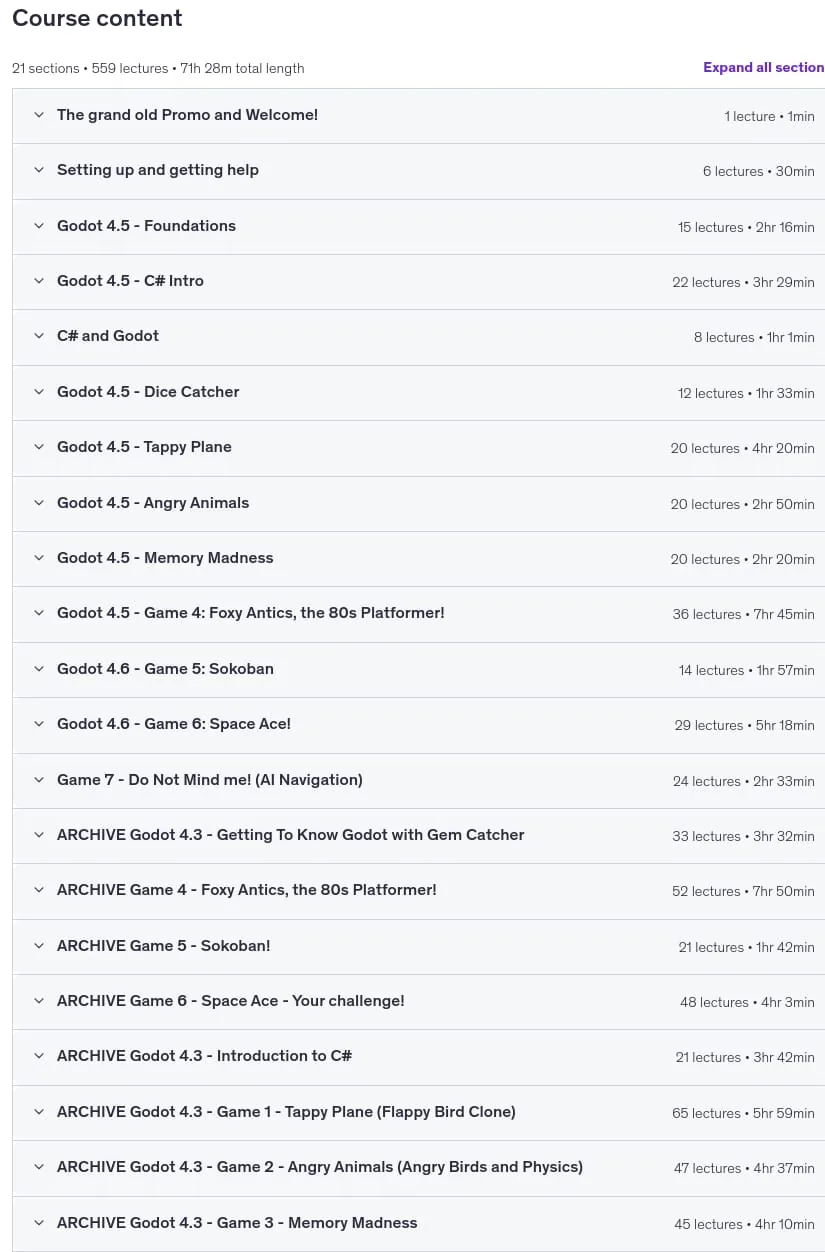Open 'Godot 4.5 - Angry Animals' section title
The height and width of the screenshot is (1252, 825).
point(153,503)
